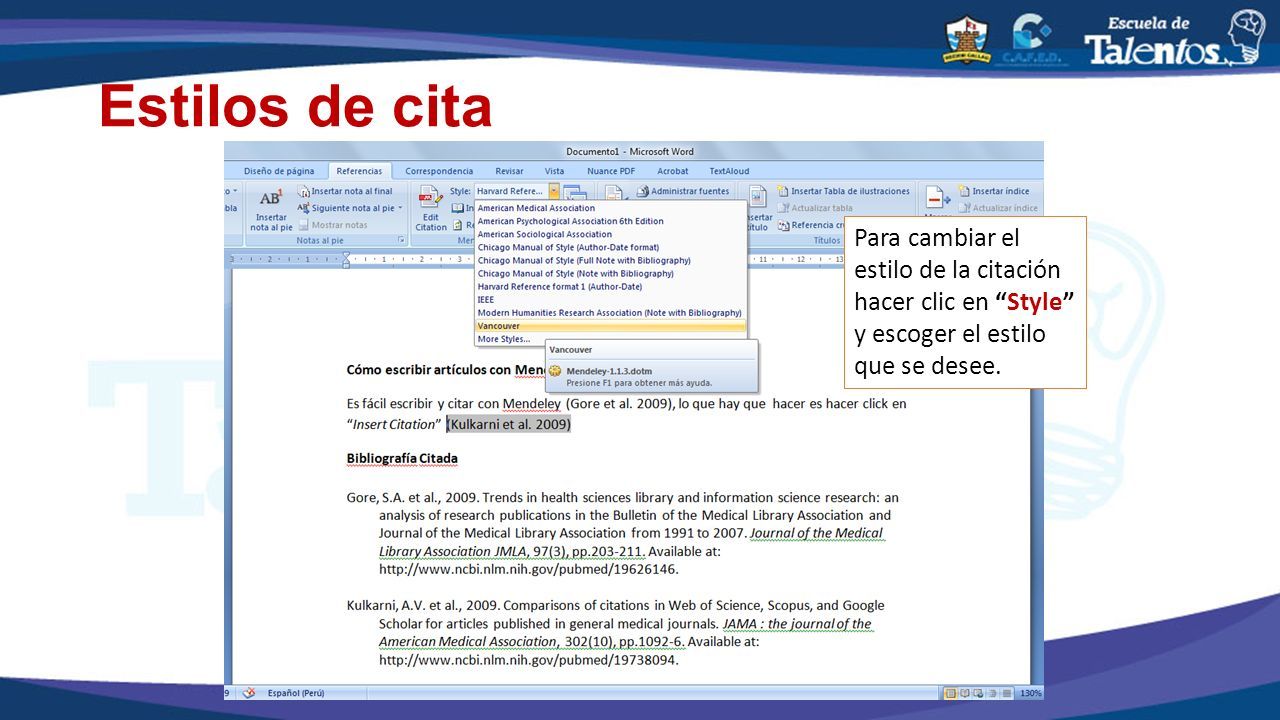Click Insertar nota al pie icon
This screenshot has width=1280, height=720.
click(270, 198)
